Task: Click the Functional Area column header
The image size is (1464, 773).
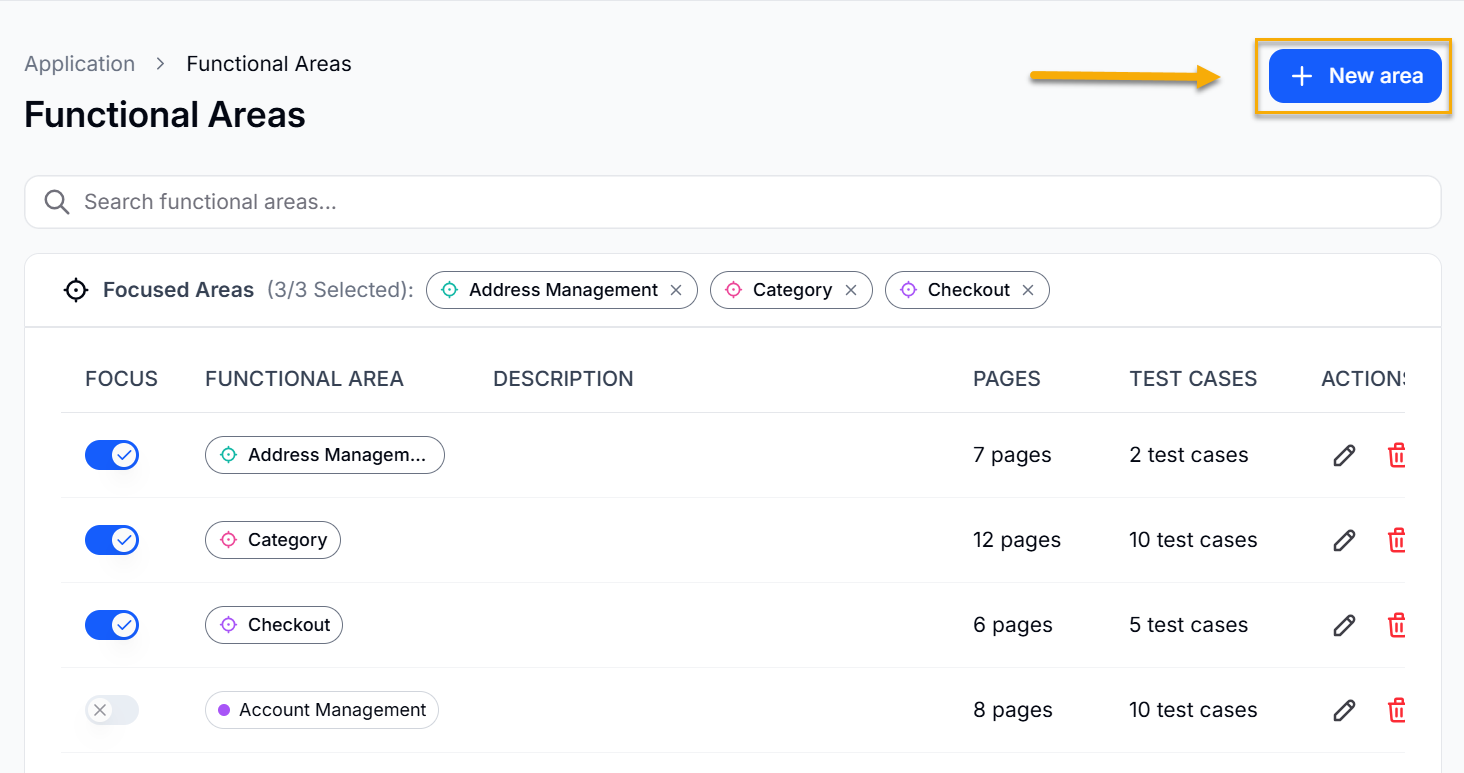Action: pyautogui.click(x=304, y=379)
